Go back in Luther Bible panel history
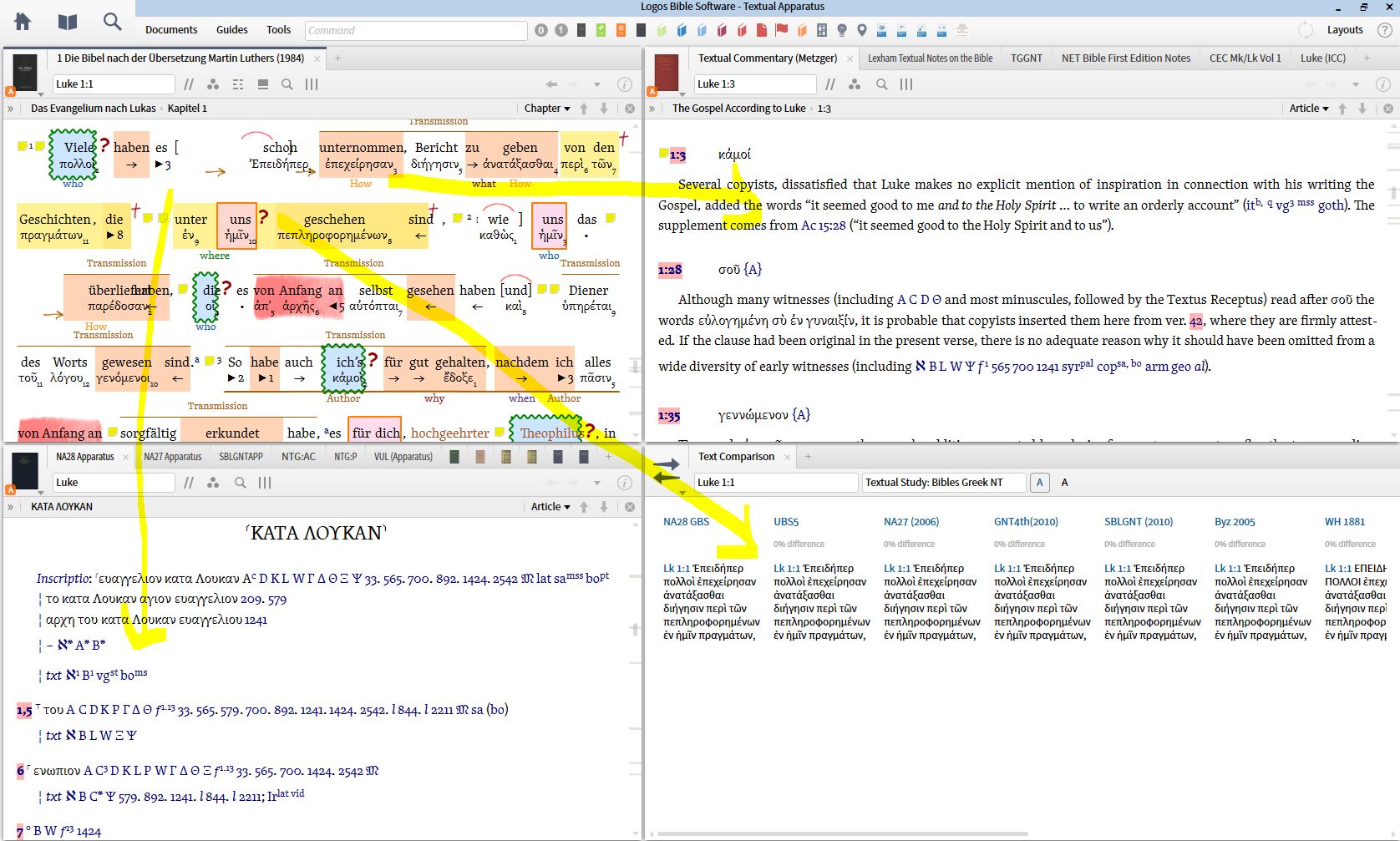 [551, 84]
